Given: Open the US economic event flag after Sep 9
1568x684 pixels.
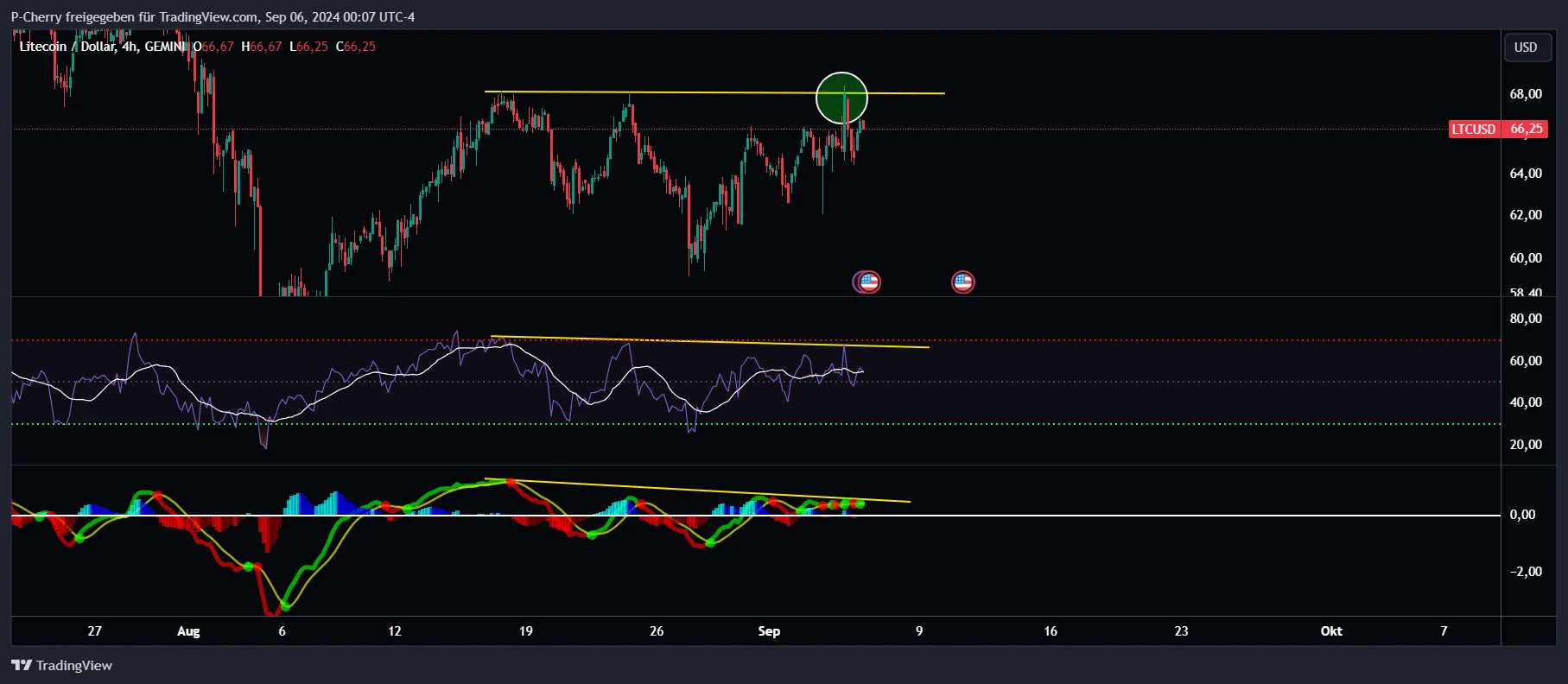Looking at the screenshot, I should 962,282.
